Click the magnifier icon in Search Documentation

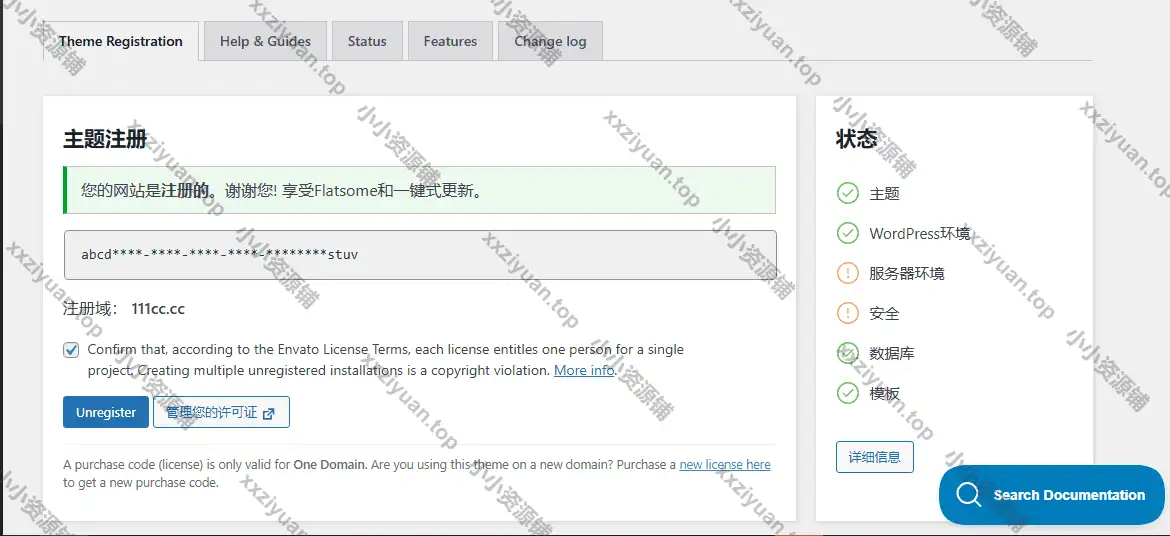(x=968, y=495)
